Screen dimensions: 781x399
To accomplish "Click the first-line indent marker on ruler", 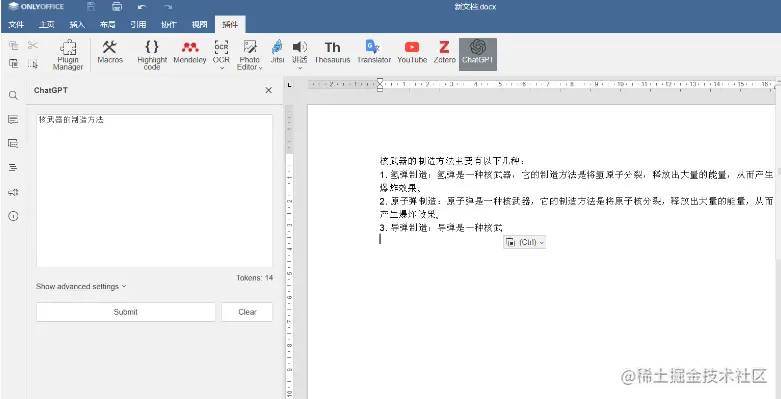I will click(x=380, y=81).
